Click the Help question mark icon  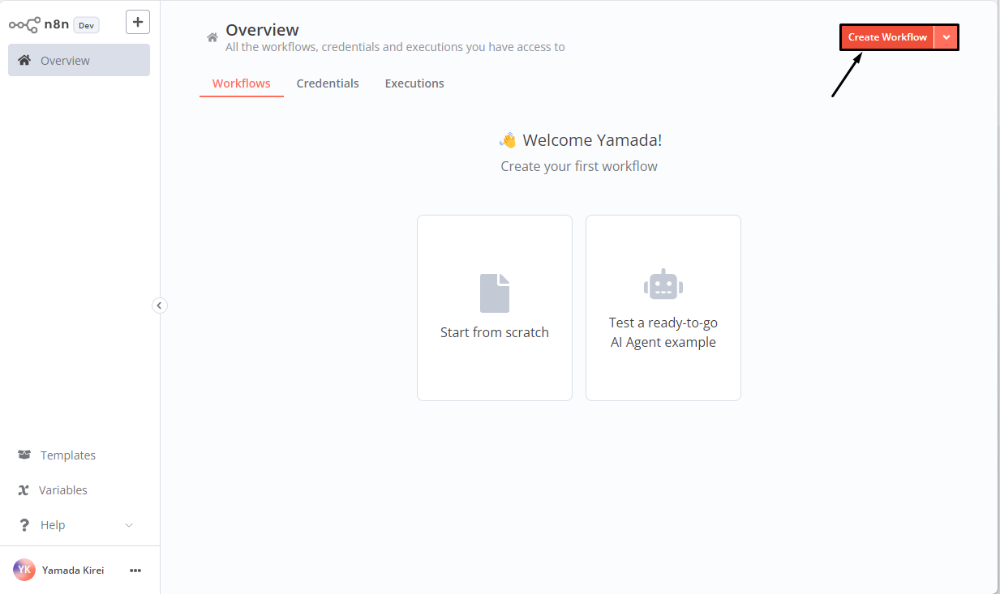pos(24,525)
